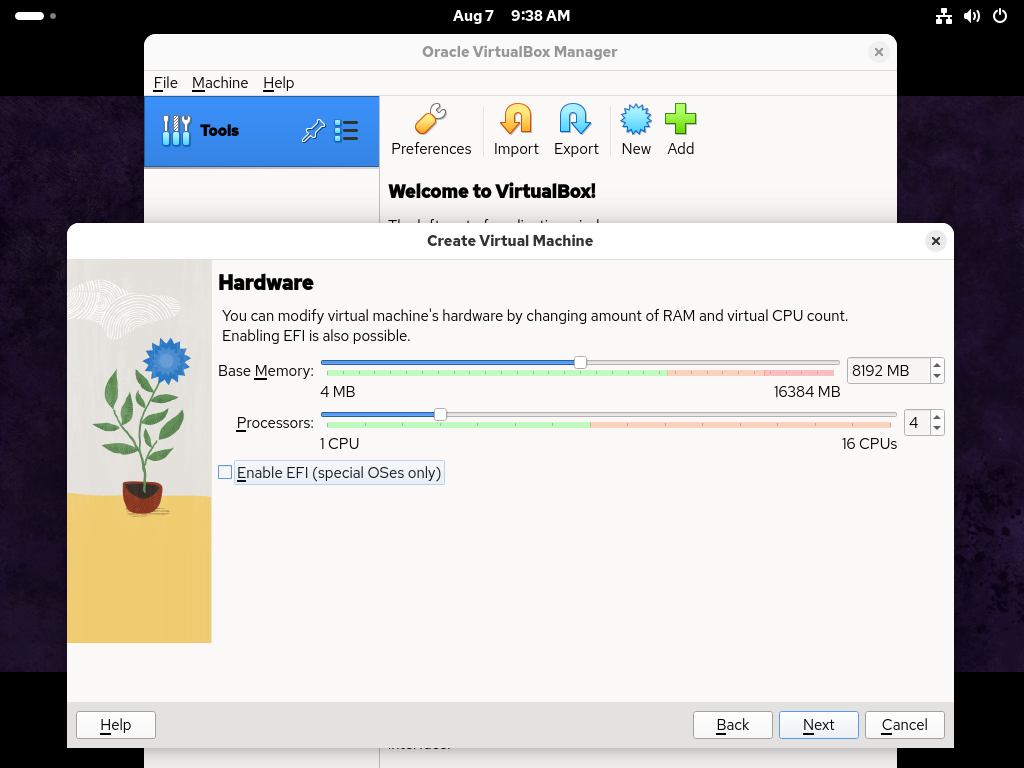Open the Machine menu
Image resolution: width=1024 pixels, height=768 pixels.
[220, 83]
